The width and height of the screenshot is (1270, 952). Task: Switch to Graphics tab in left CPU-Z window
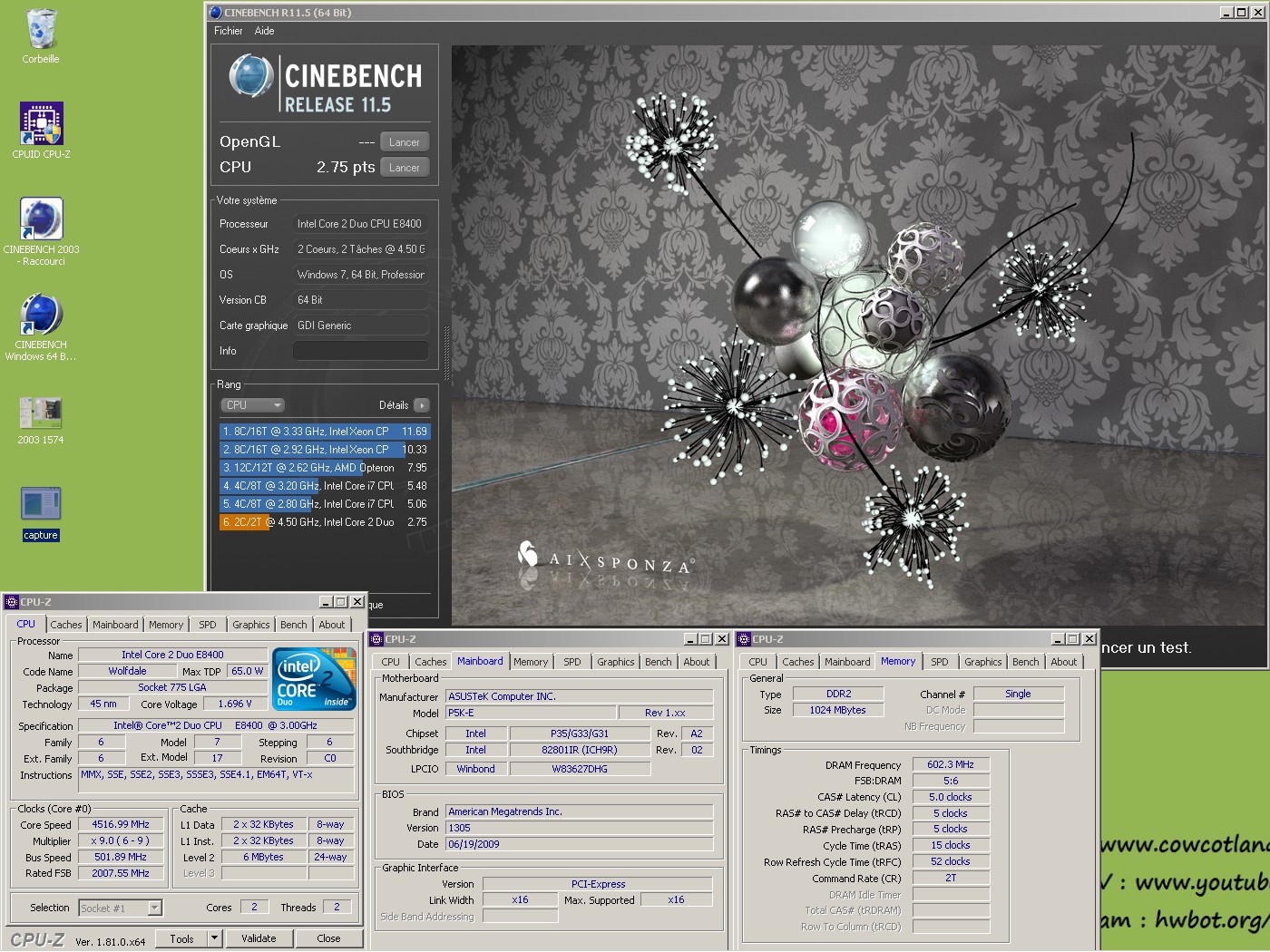(x=251, y=625)
